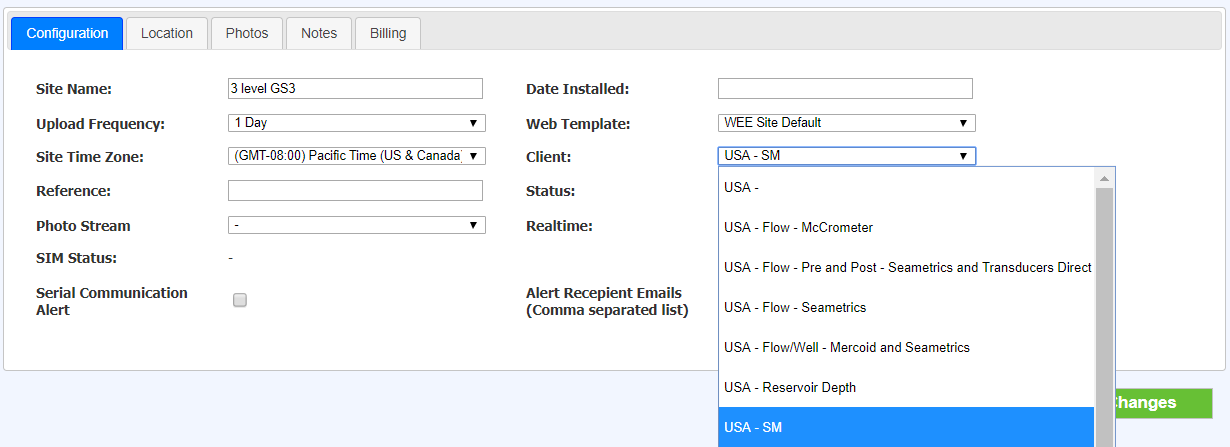This screenshot has height=447, width=1230.
Task: Expand the Site Time Zone dropdown
Action: pyautogui.click(x=356, y=156)
